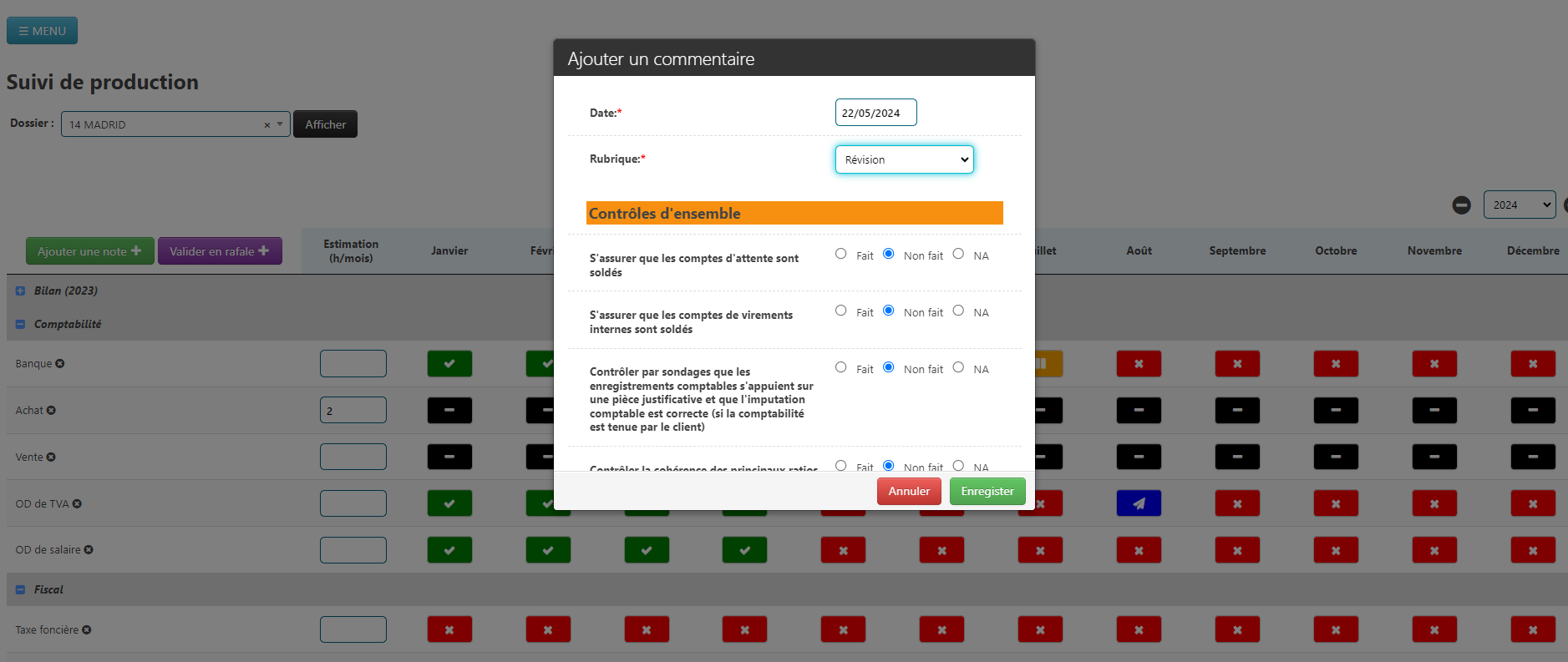Click the blue paper plane icon in Août
Screen dimensions: 1568x662
pyautogui.click(x=1138, y=503)
